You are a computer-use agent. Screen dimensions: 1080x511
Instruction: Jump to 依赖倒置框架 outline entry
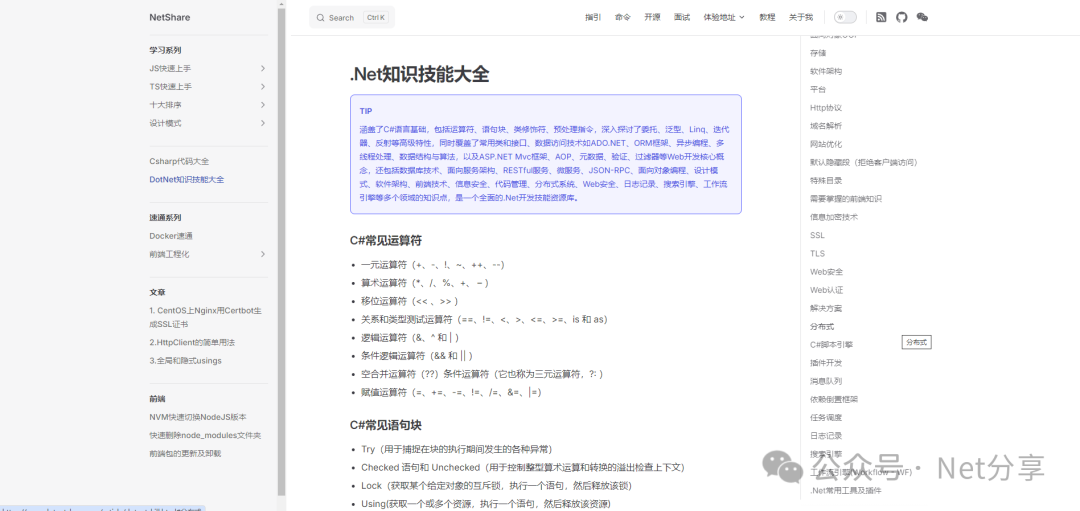pyautogui.click(x=833, y=399)
